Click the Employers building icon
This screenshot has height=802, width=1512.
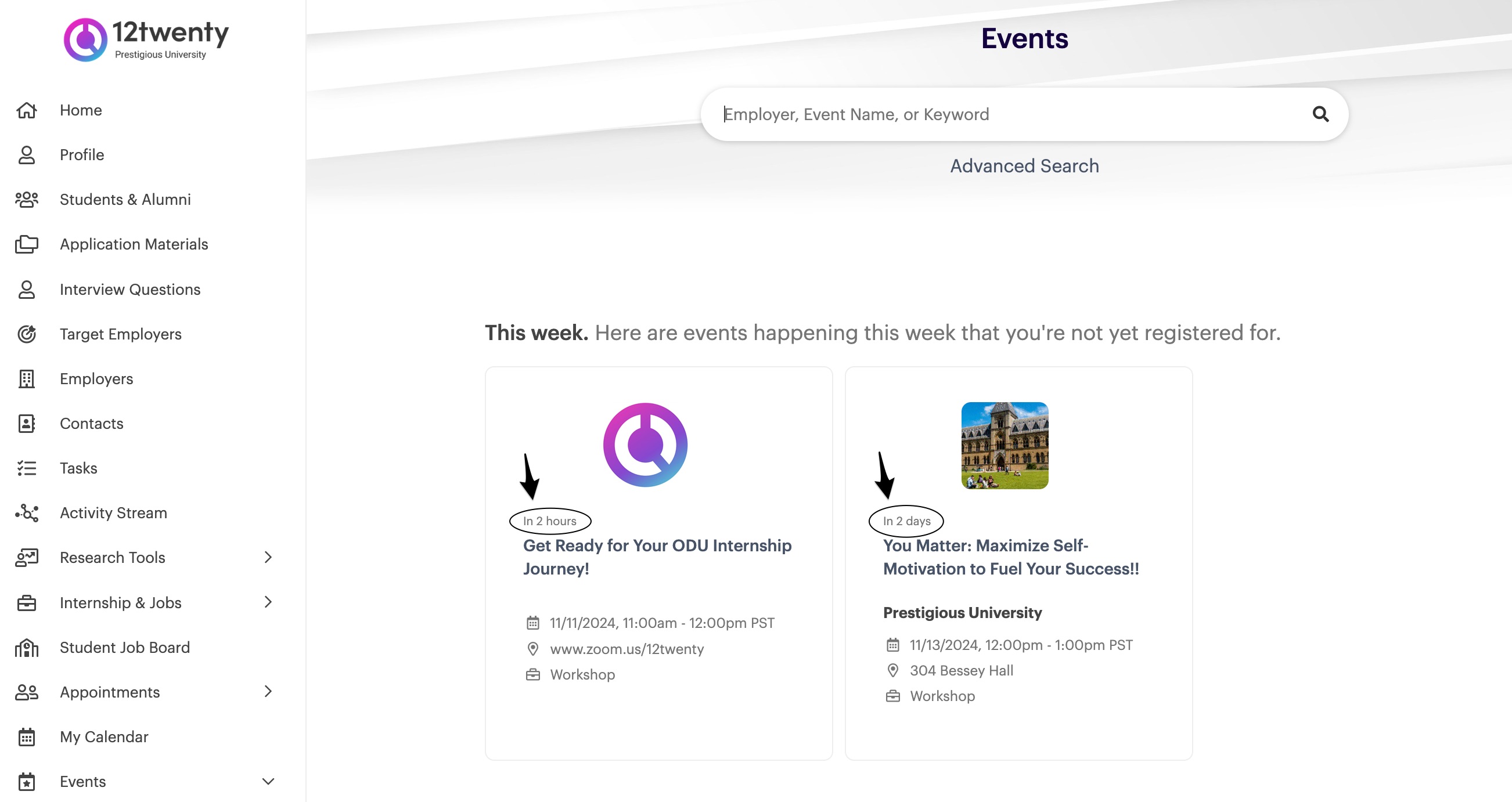coord(26,379)
